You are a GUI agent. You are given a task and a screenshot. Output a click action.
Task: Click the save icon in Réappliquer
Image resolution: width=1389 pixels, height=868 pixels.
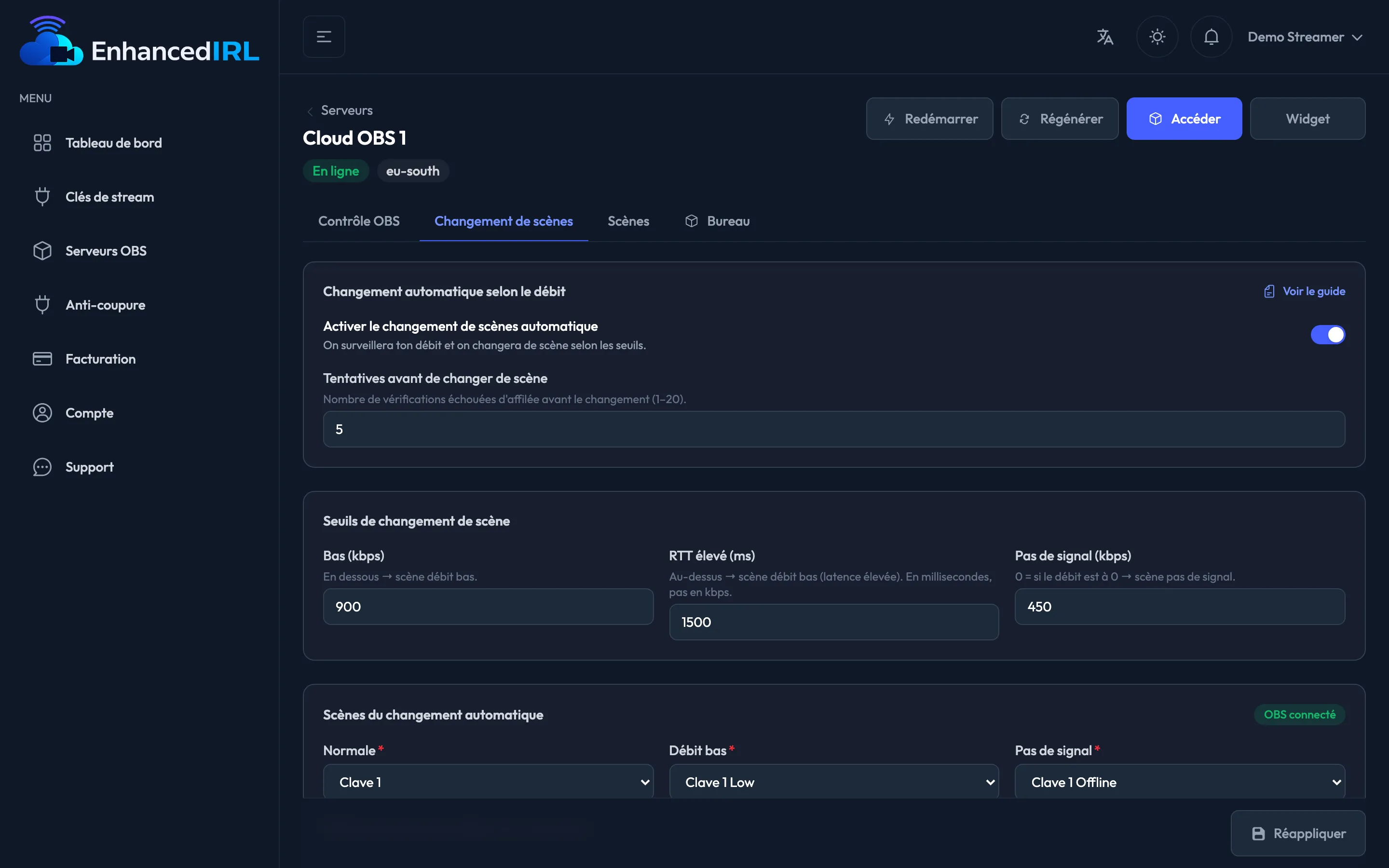tap(1258, 834)
